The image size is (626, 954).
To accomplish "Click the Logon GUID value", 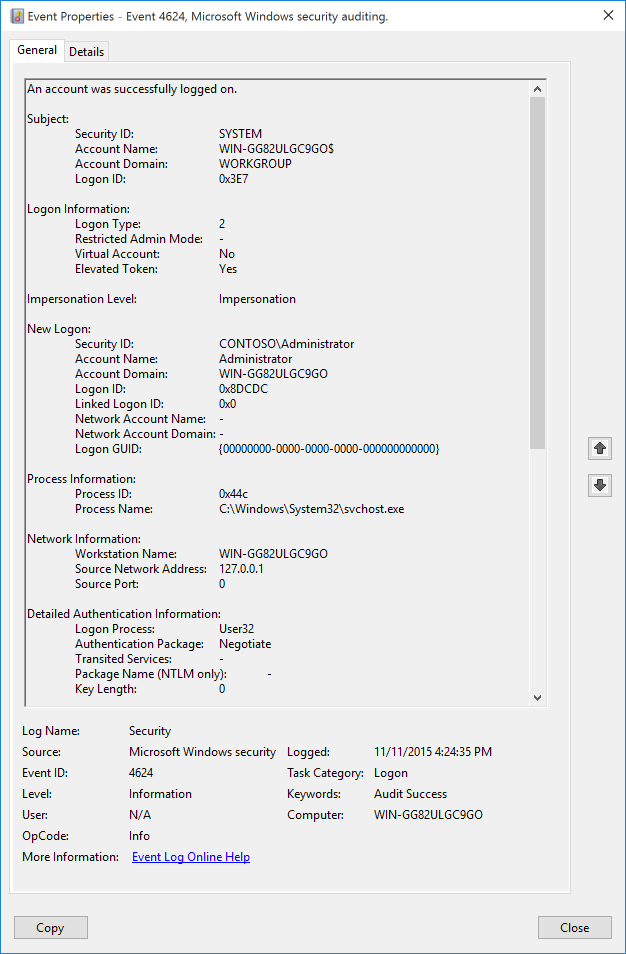I will click(x=329, y=449).
